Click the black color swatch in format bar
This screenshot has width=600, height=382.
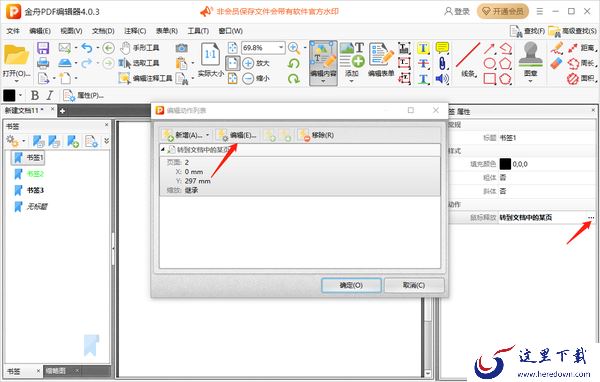pos(9,95)
